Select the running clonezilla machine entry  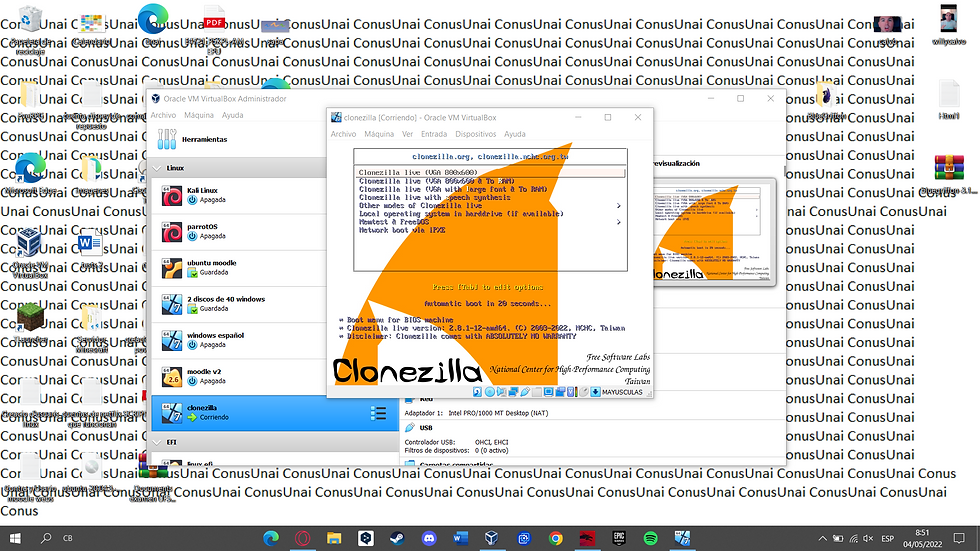(x=275, y=413)
